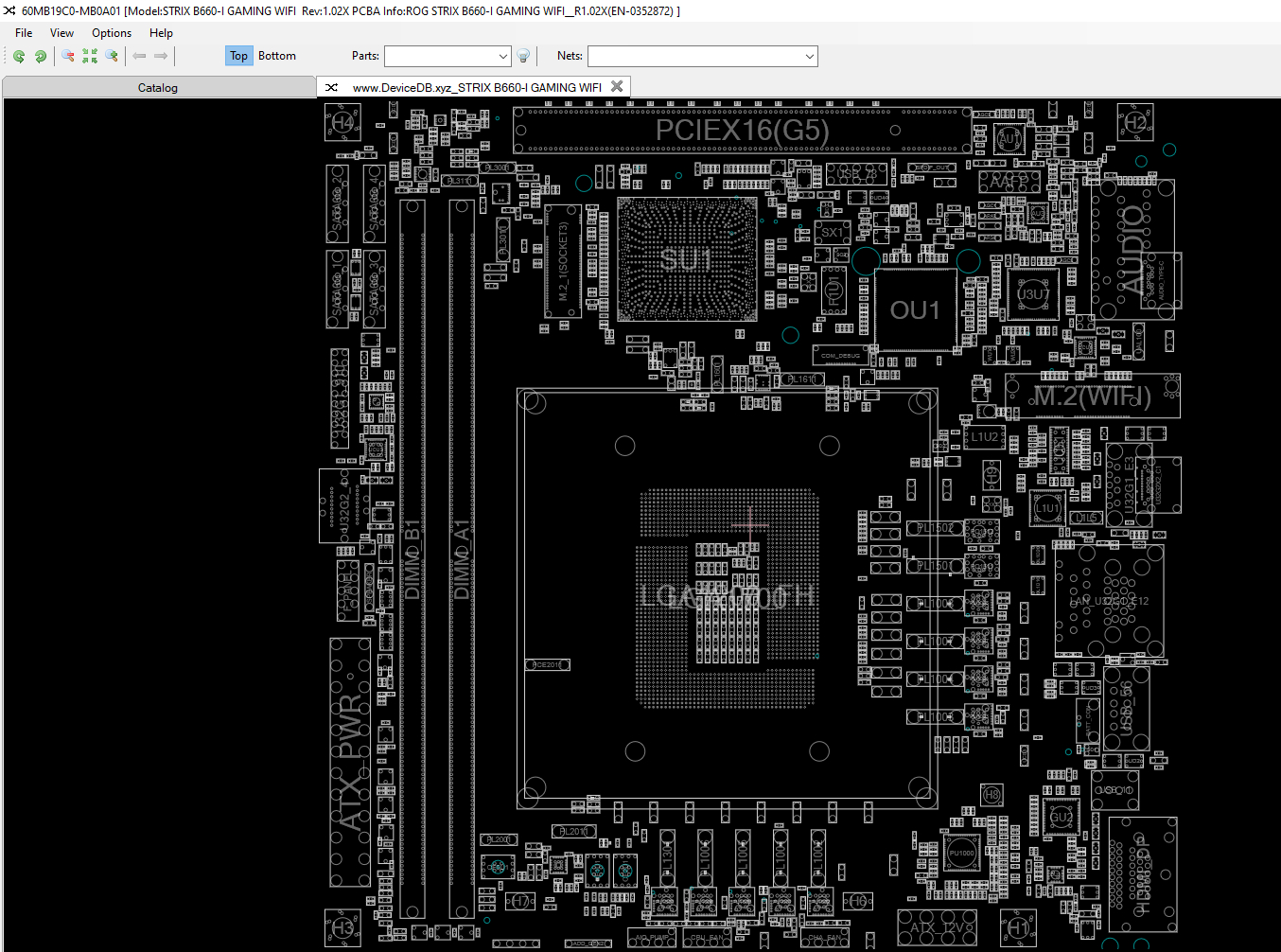Switch to Top side view
The image size is (1281, 952).
[238, 56]
